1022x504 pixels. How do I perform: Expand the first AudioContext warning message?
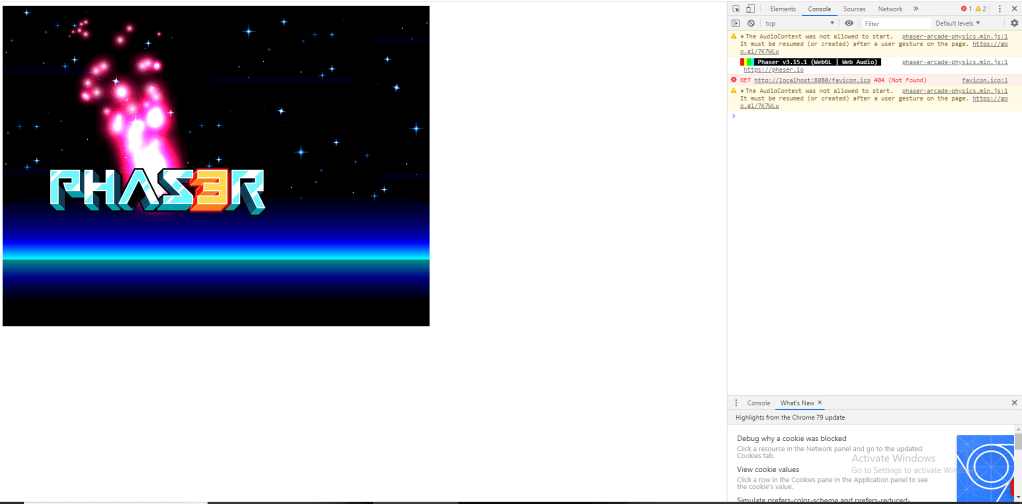[x=742, y=36]
